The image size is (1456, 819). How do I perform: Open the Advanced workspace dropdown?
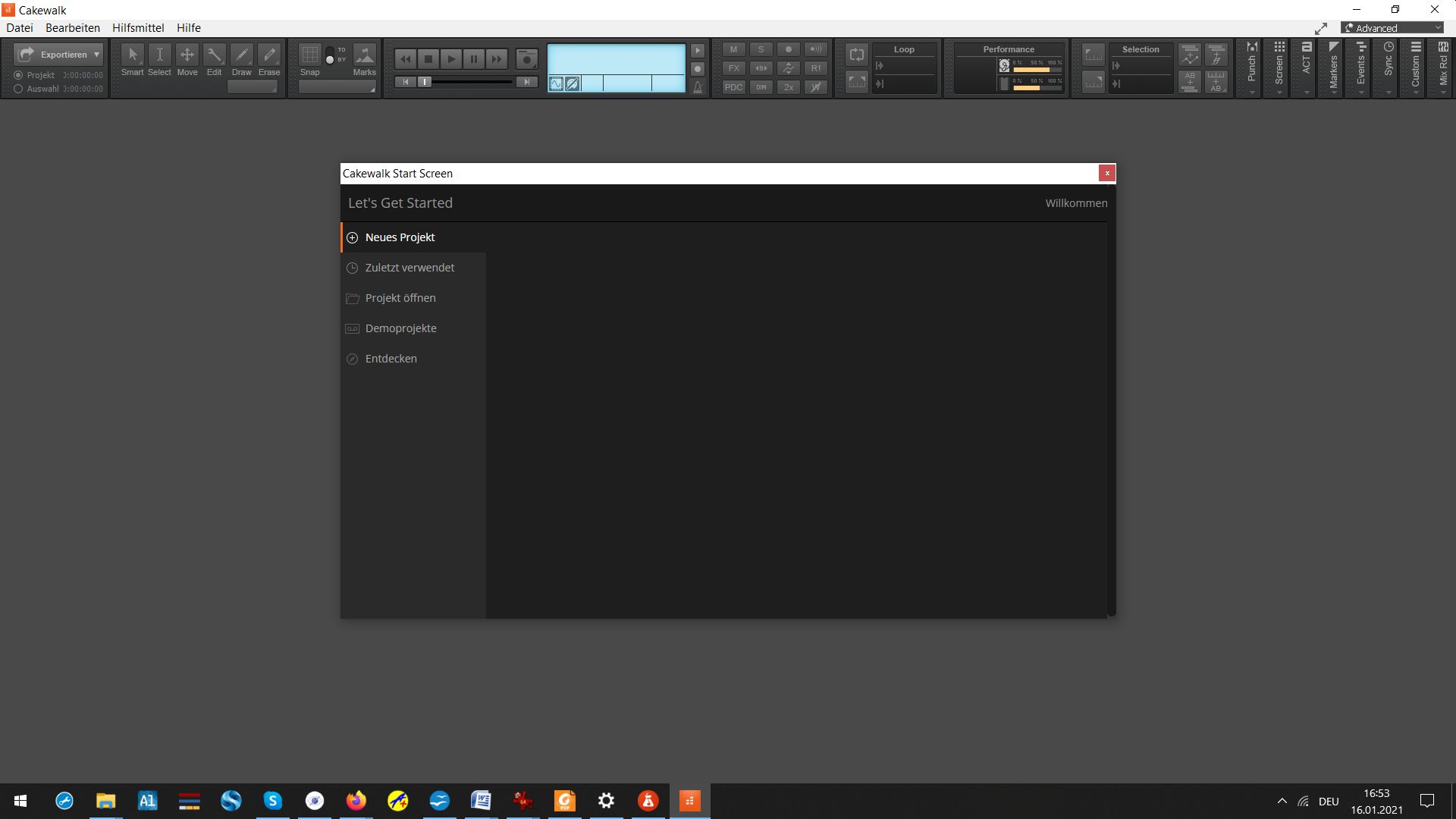click(1394, 28)
